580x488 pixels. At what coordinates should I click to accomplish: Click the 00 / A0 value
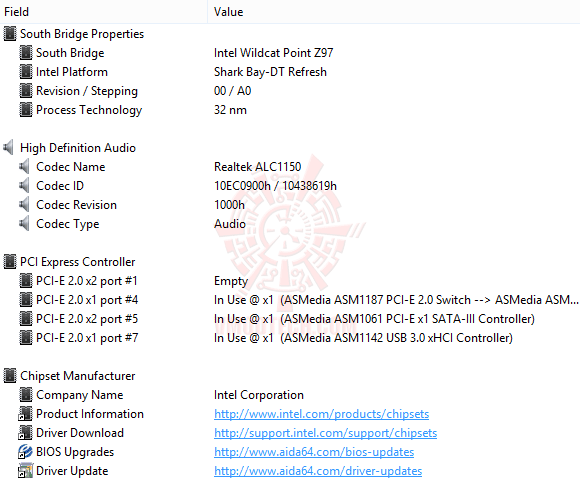pyautogui.click(x=232, y=91)
